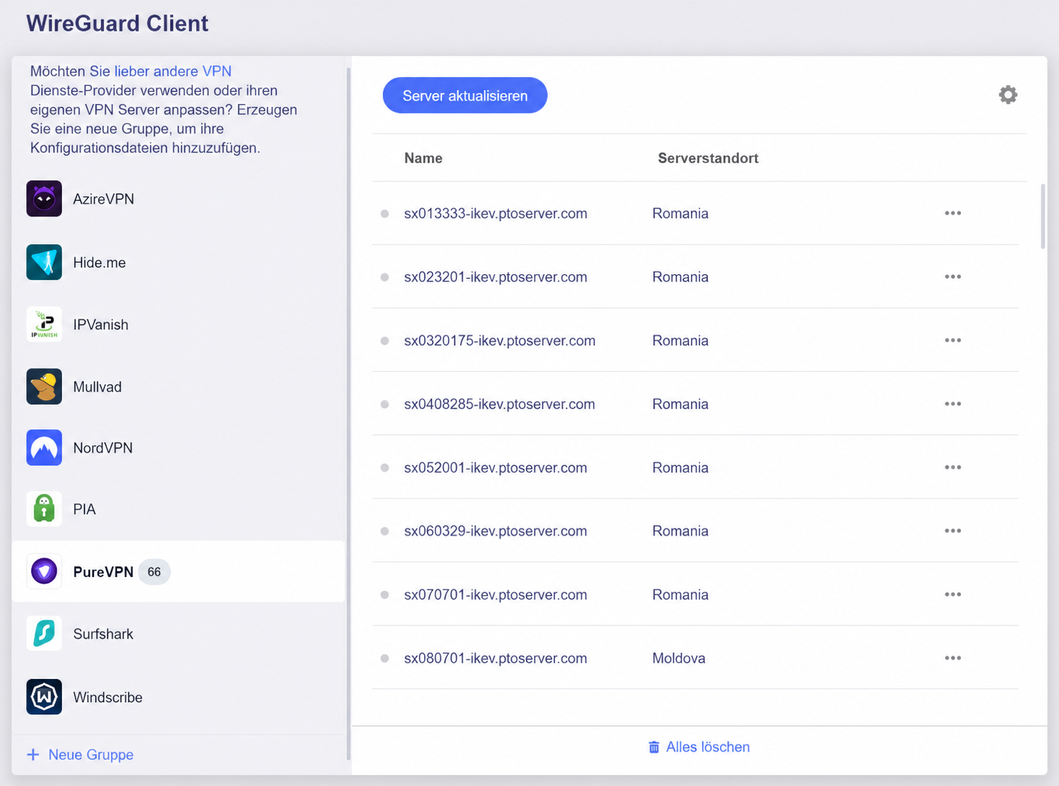The height and width of the screenshot is (786, 1059).
Task: Open more options for sx023201-ikev server
Action: click(x=952, y=277)
